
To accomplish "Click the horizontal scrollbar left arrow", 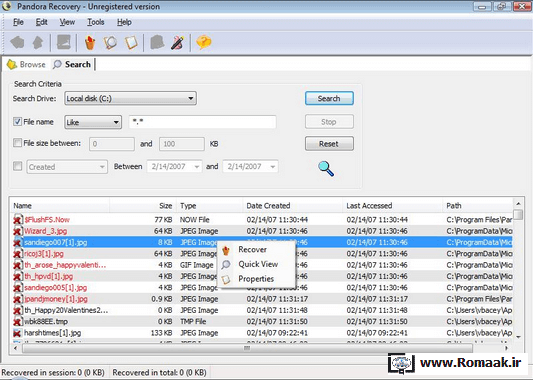I will [x=15, y=348].
